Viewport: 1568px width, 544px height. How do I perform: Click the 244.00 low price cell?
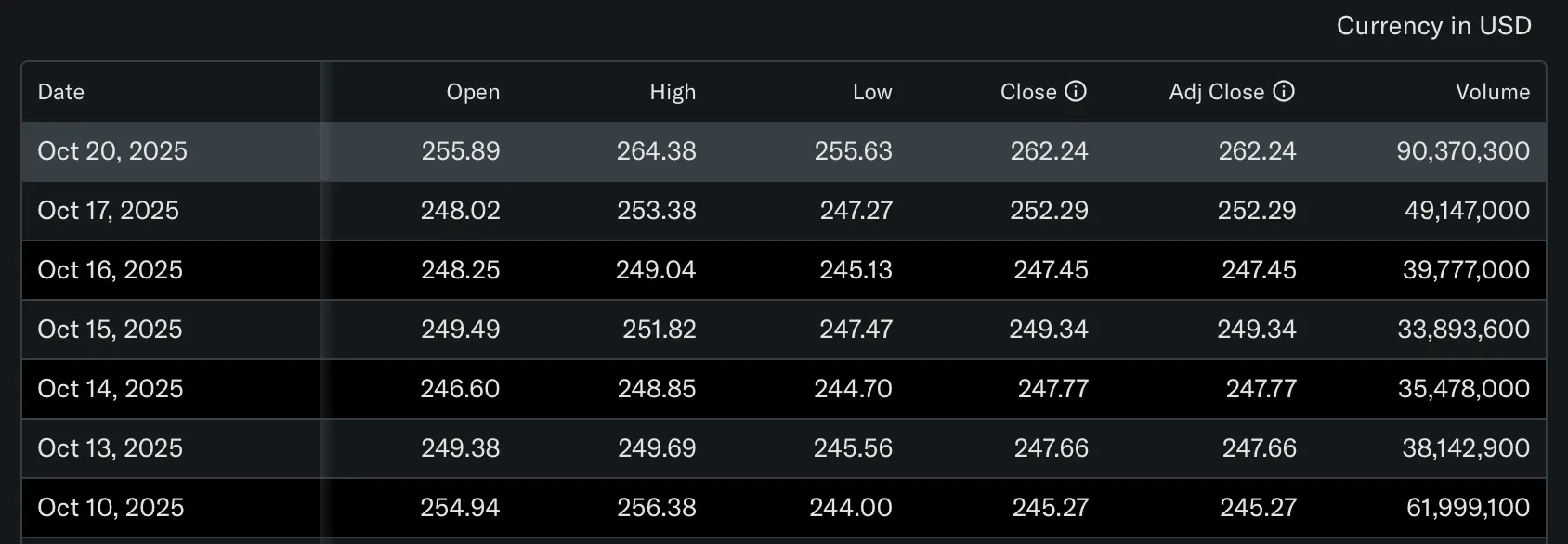click(x=850, y=508)
